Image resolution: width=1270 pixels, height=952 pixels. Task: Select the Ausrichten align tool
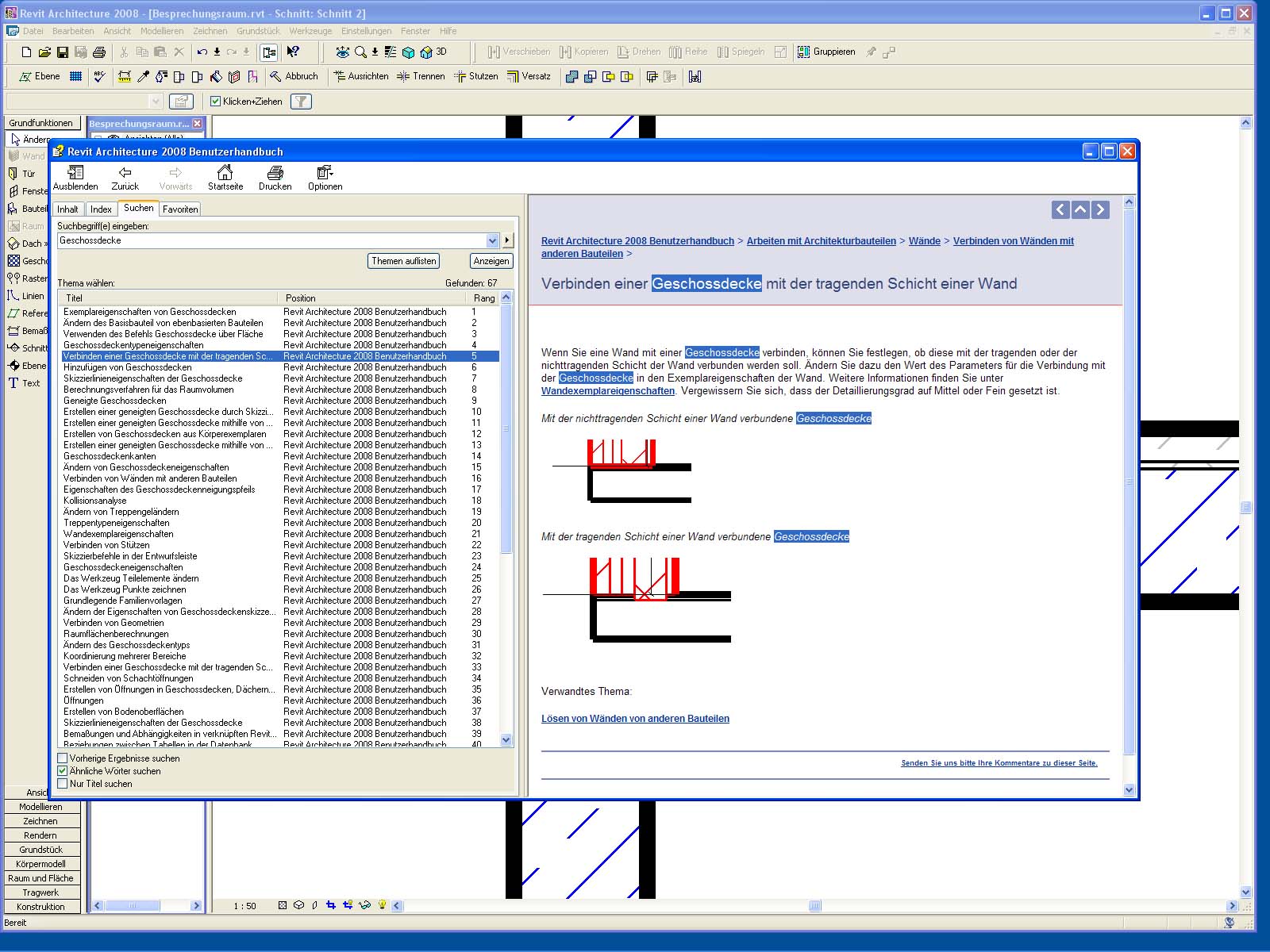(x=361, y=77)
